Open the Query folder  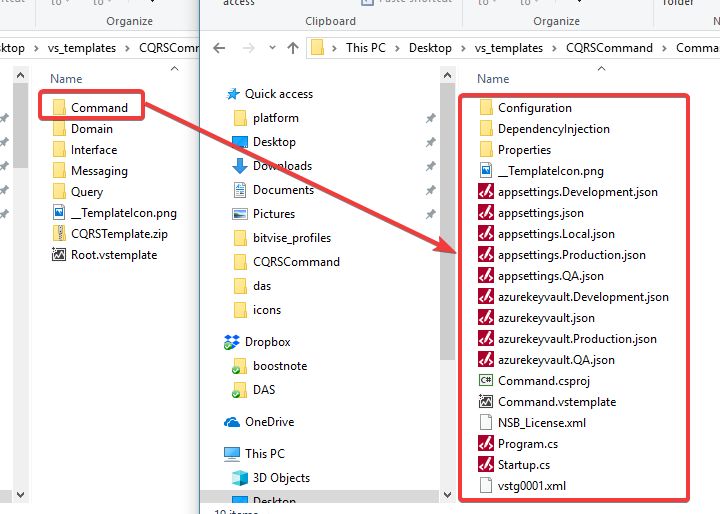point(78,192)
